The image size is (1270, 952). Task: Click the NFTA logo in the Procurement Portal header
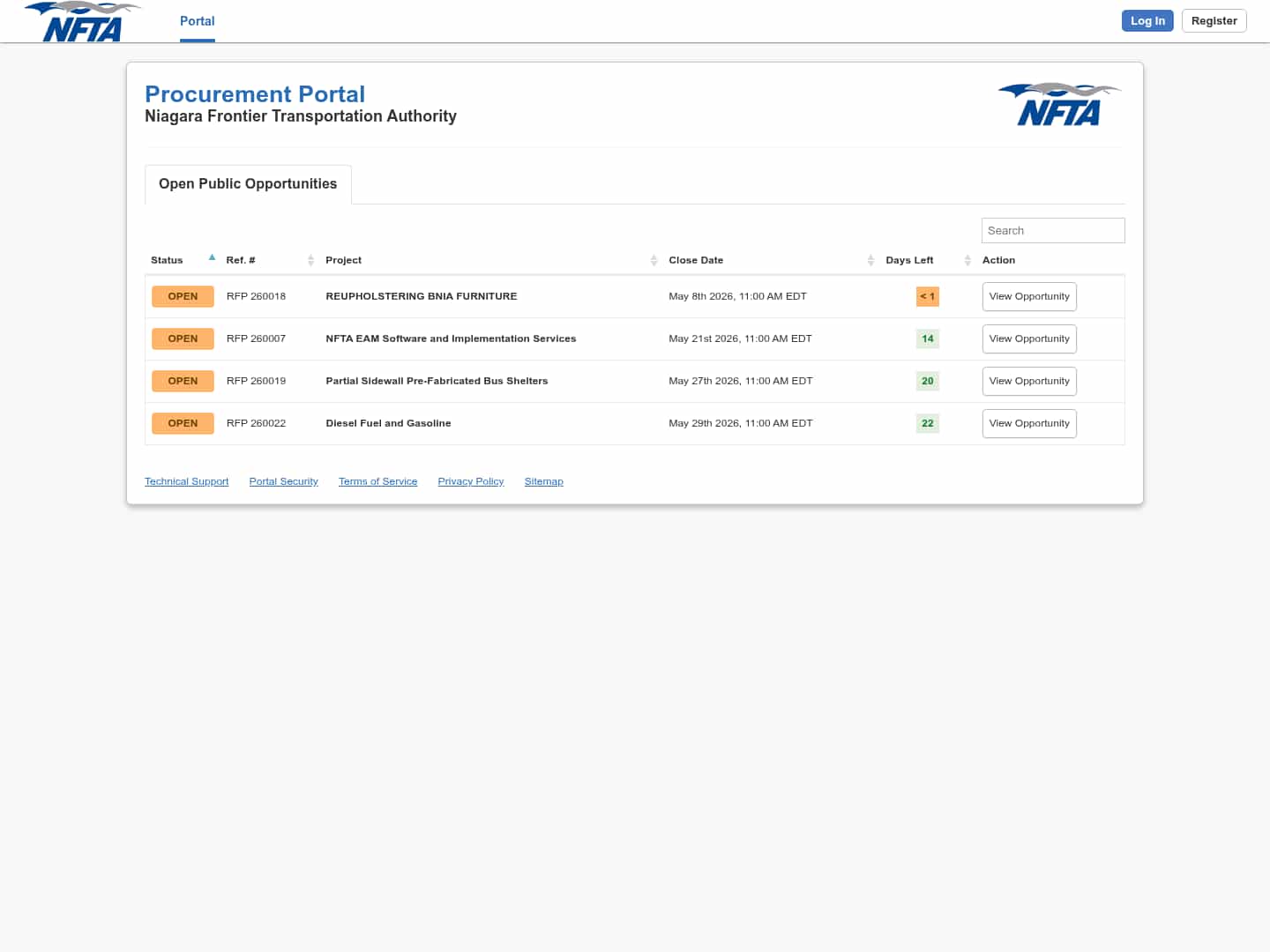pos(1059,104)
